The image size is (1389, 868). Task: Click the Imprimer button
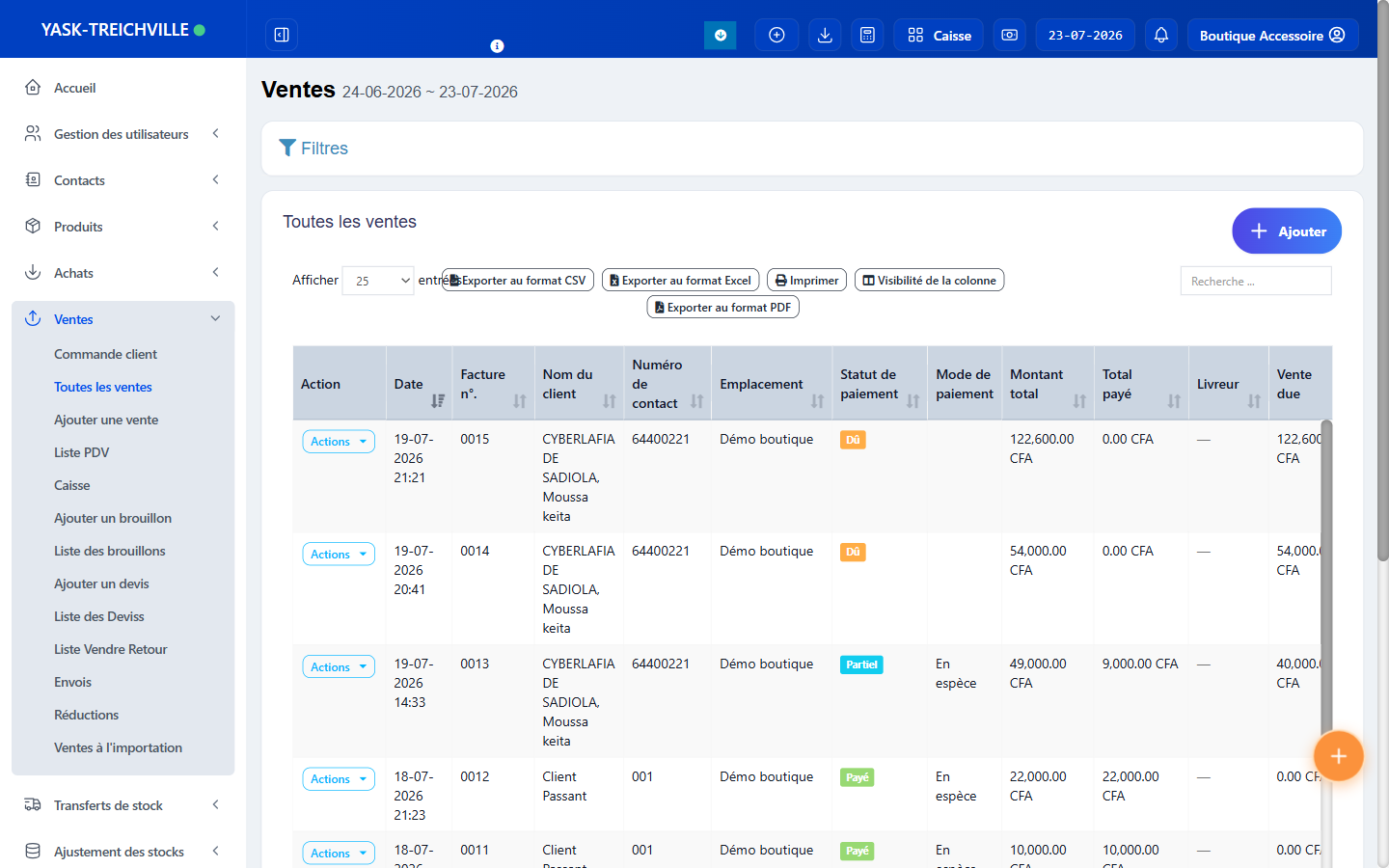pos(807,281)
